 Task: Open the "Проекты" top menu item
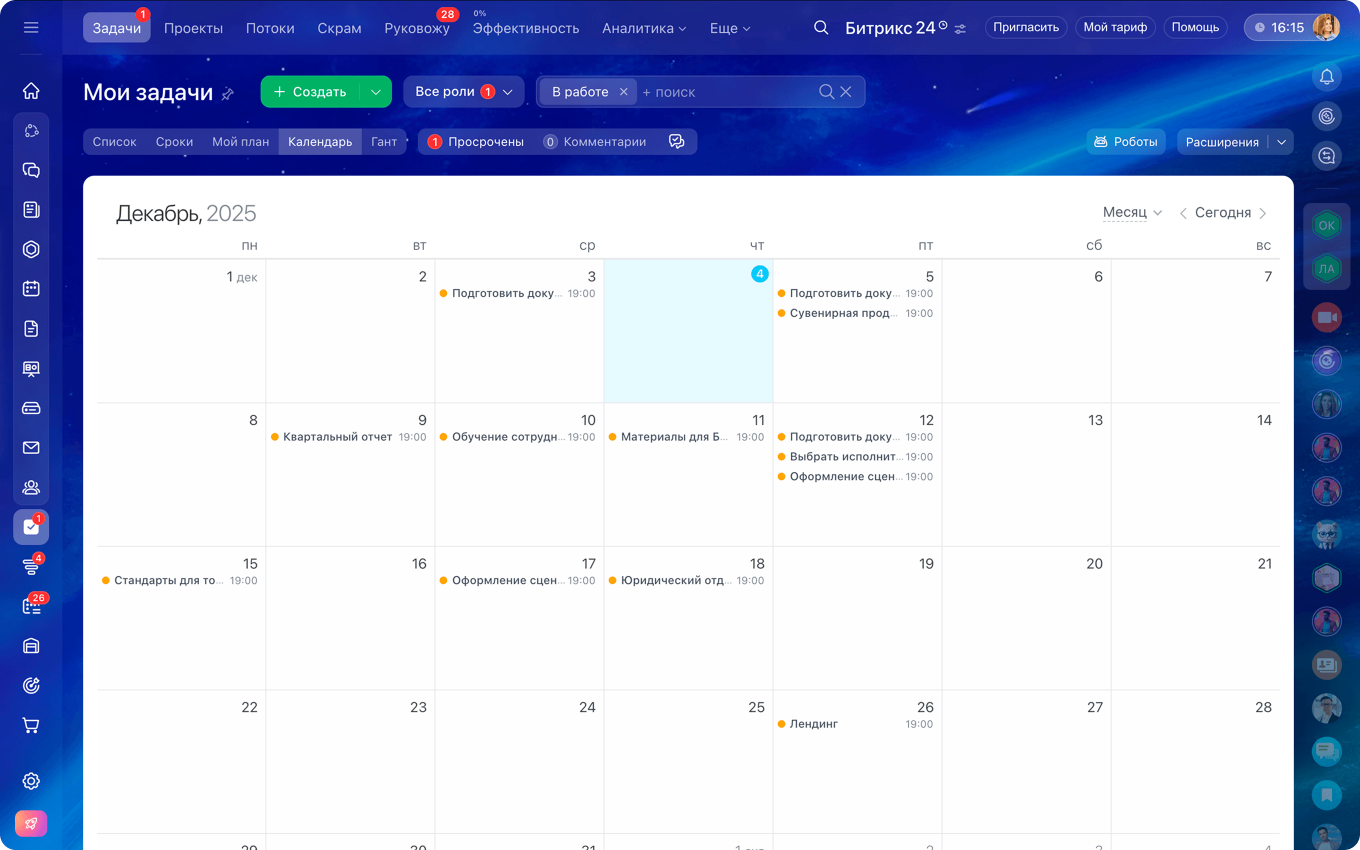click(193, 28)
